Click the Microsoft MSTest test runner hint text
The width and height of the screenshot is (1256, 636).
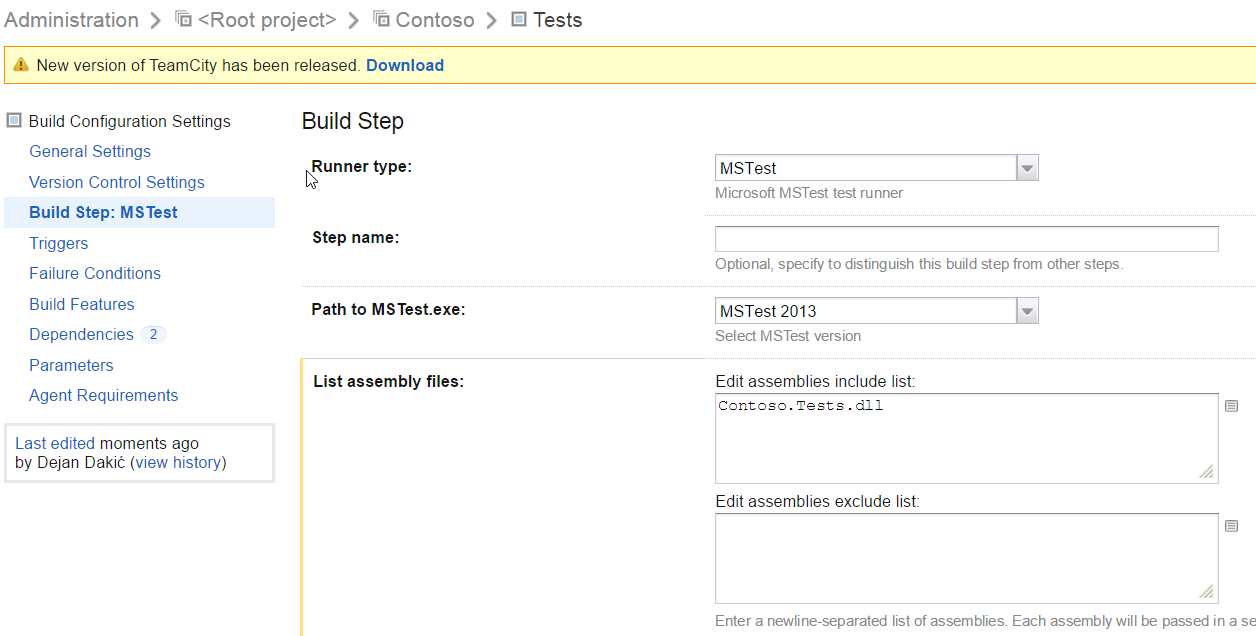[809, 193]
